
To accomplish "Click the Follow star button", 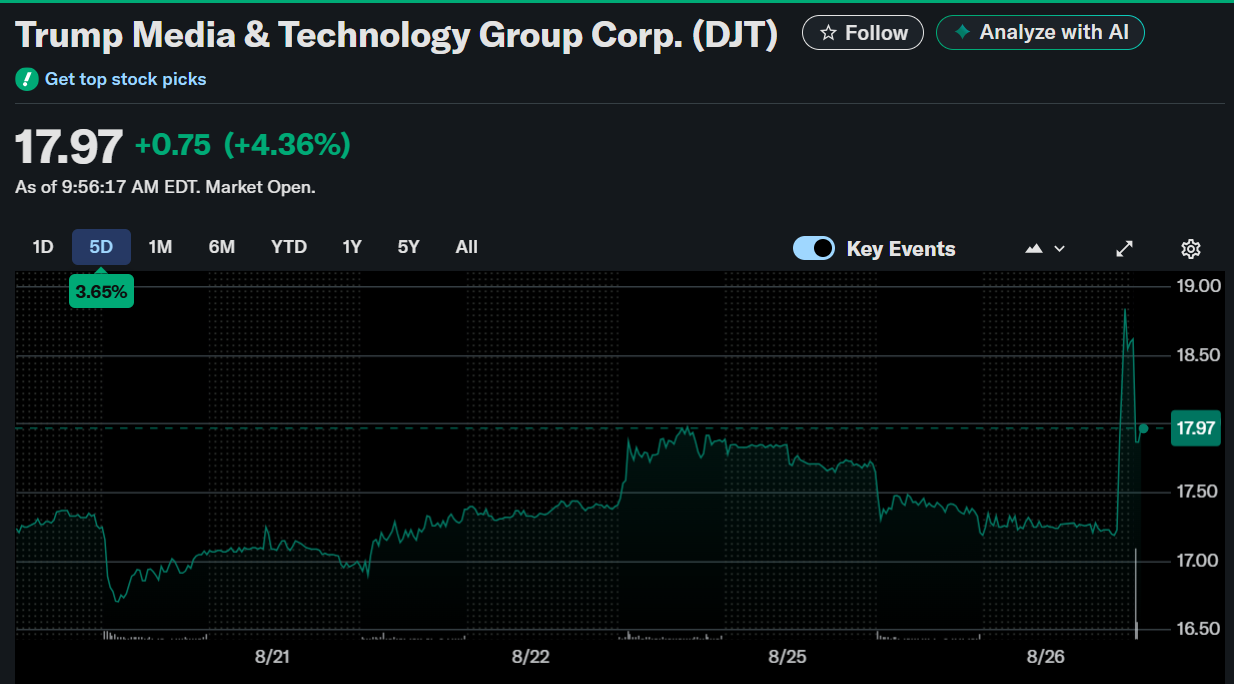I will (862, 33).
